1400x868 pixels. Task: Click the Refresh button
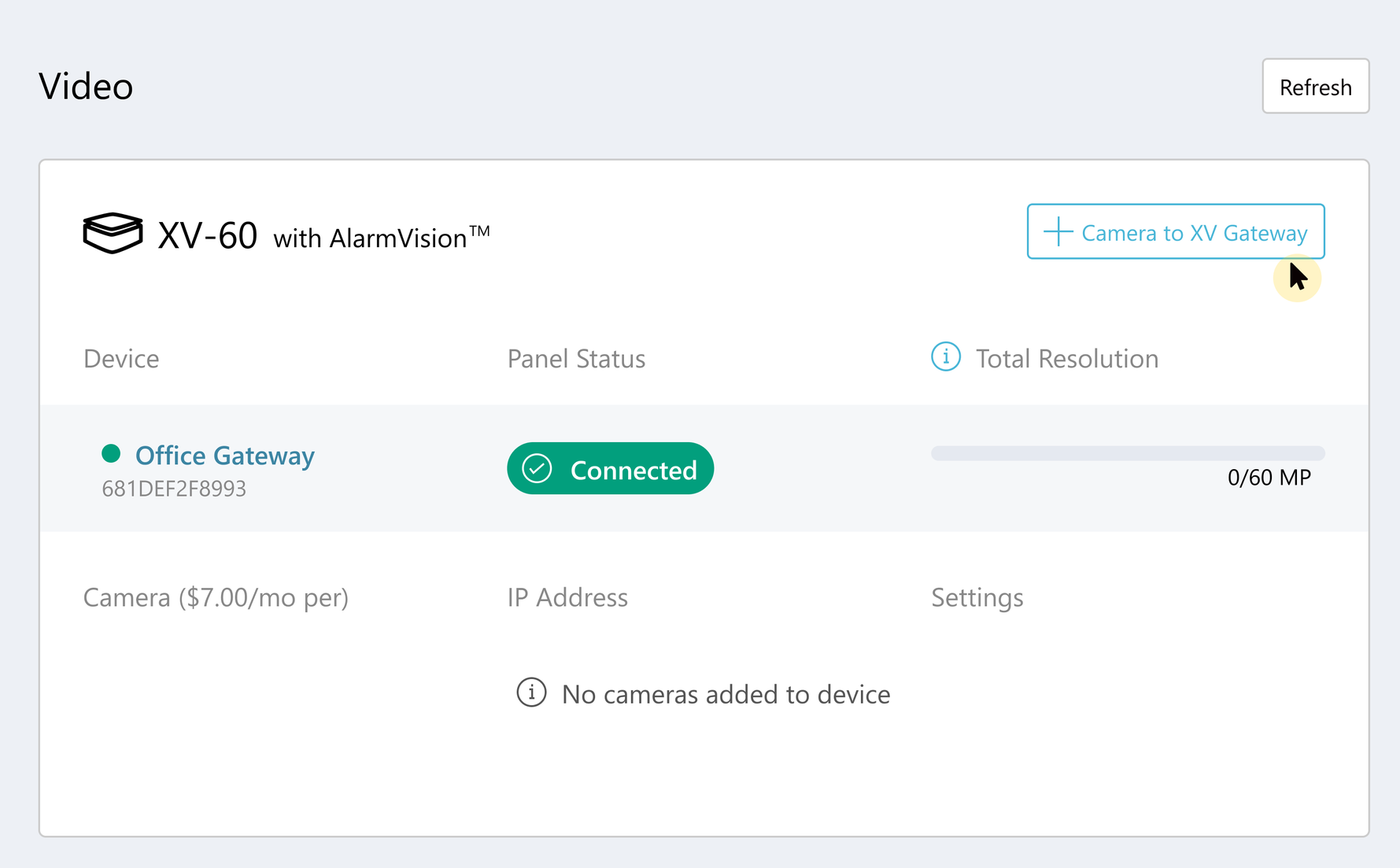[x=1315, y=87]
